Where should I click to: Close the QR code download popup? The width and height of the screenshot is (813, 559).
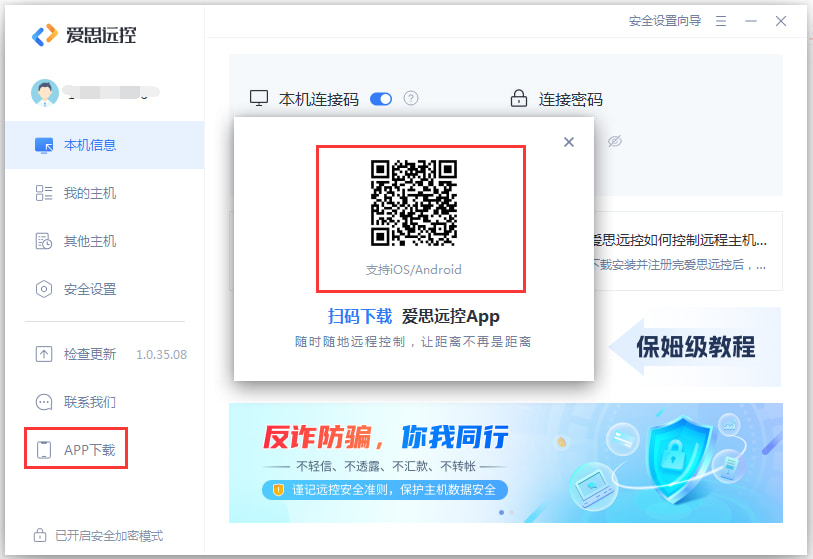coord(569,142)
